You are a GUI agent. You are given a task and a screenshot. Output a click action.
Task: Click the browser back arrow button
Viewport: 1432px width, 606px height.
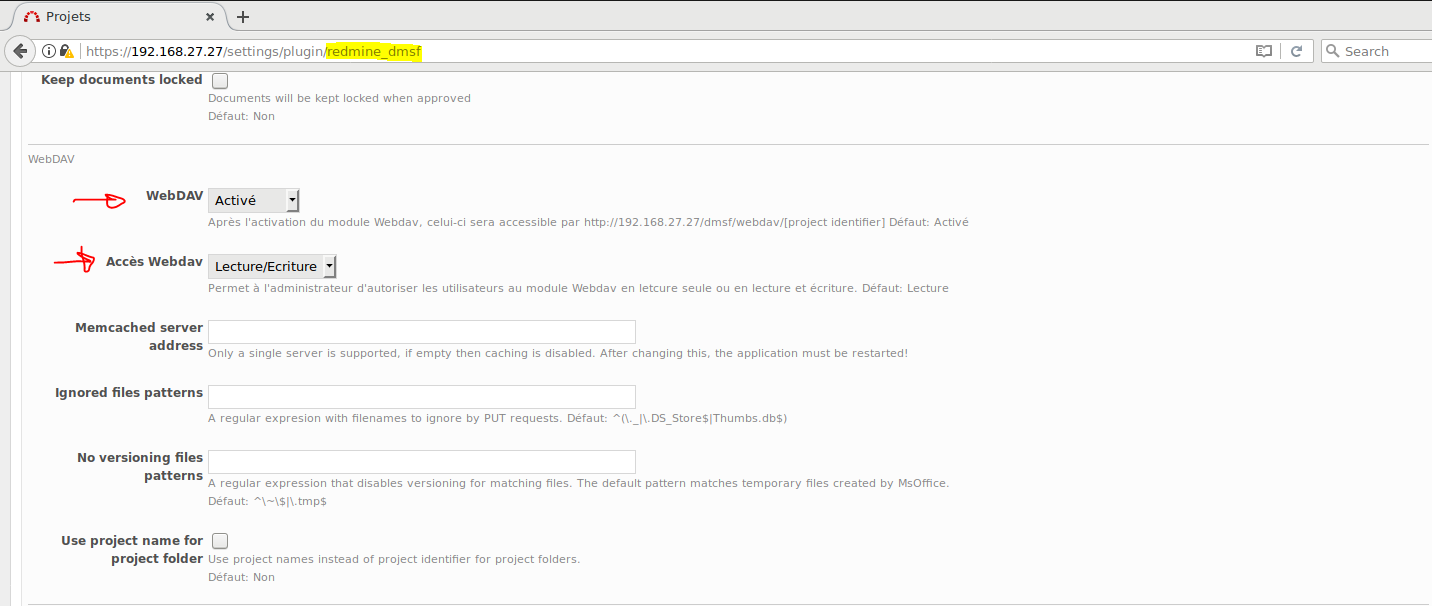(19, 51)
